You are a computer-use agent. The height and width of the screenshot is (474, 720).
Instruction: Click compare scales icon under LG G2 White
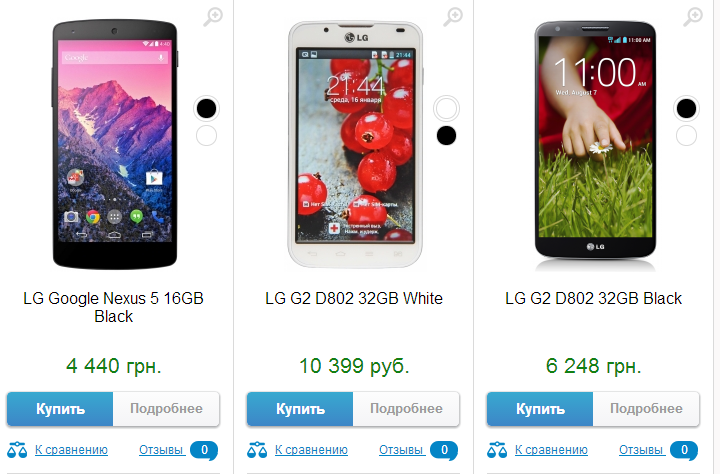tap(257, 450)
